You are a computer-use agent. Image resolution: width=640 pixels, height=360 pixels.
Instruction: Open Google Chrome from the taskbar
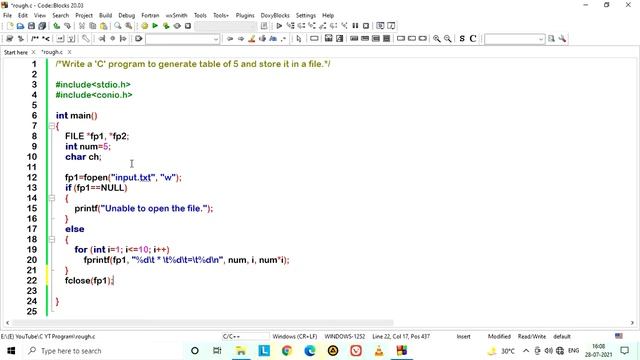[287, 351]
